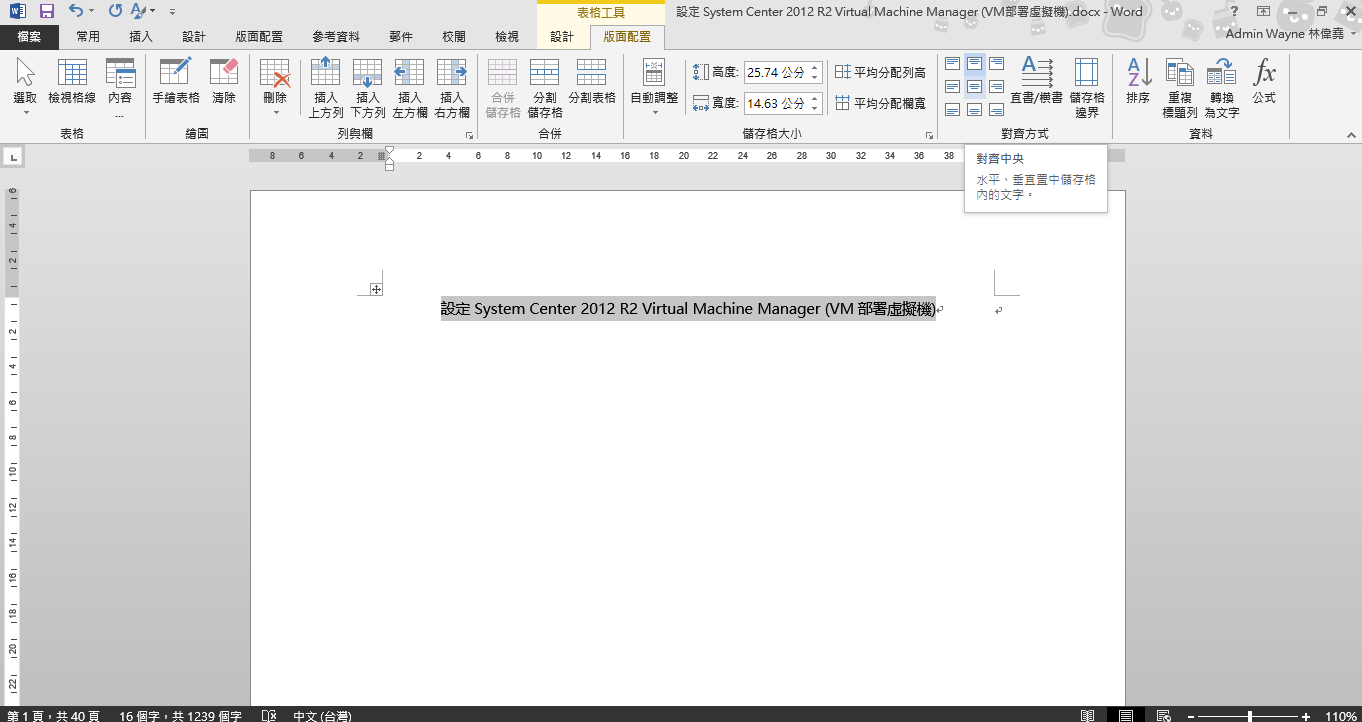This screenshot has height=722, width=1362.
Task: Switch to the 郵件 mailings tab
Action: click(401, 37)
